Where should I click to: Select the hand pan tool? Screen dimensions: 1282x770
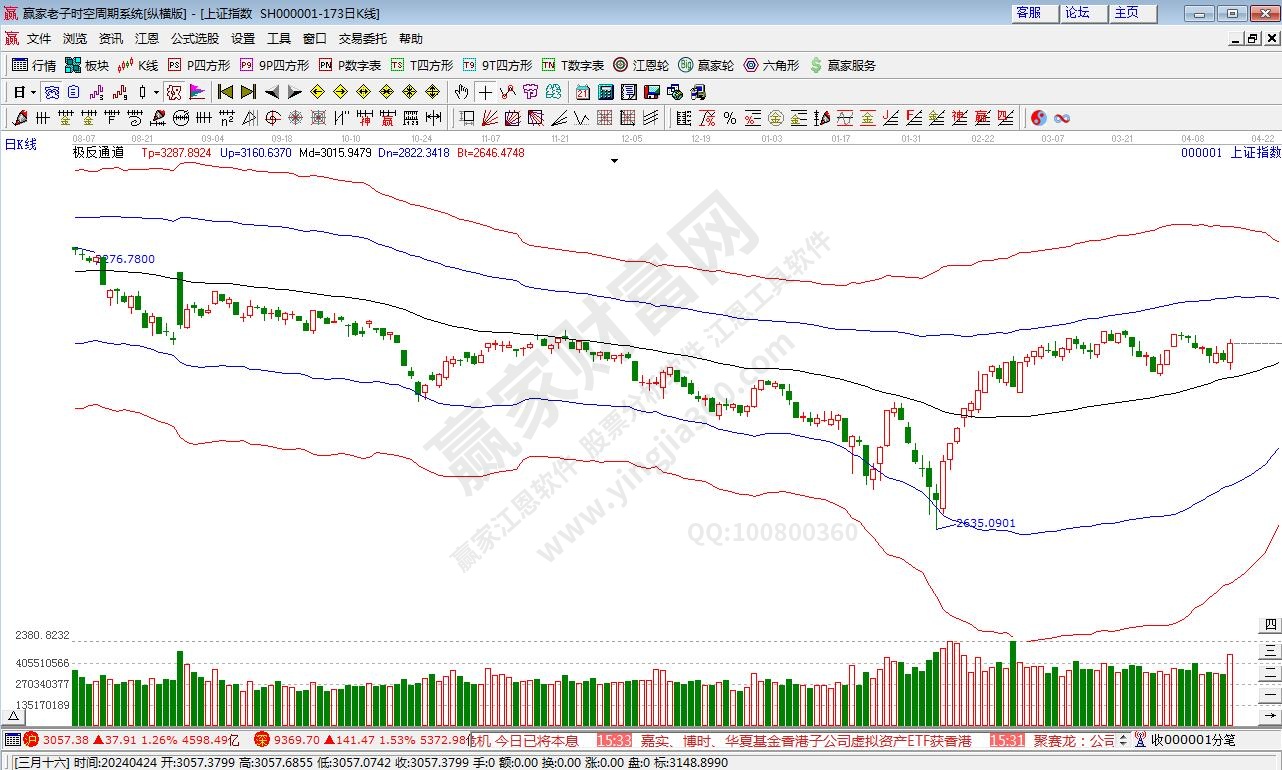click(461, 92)
